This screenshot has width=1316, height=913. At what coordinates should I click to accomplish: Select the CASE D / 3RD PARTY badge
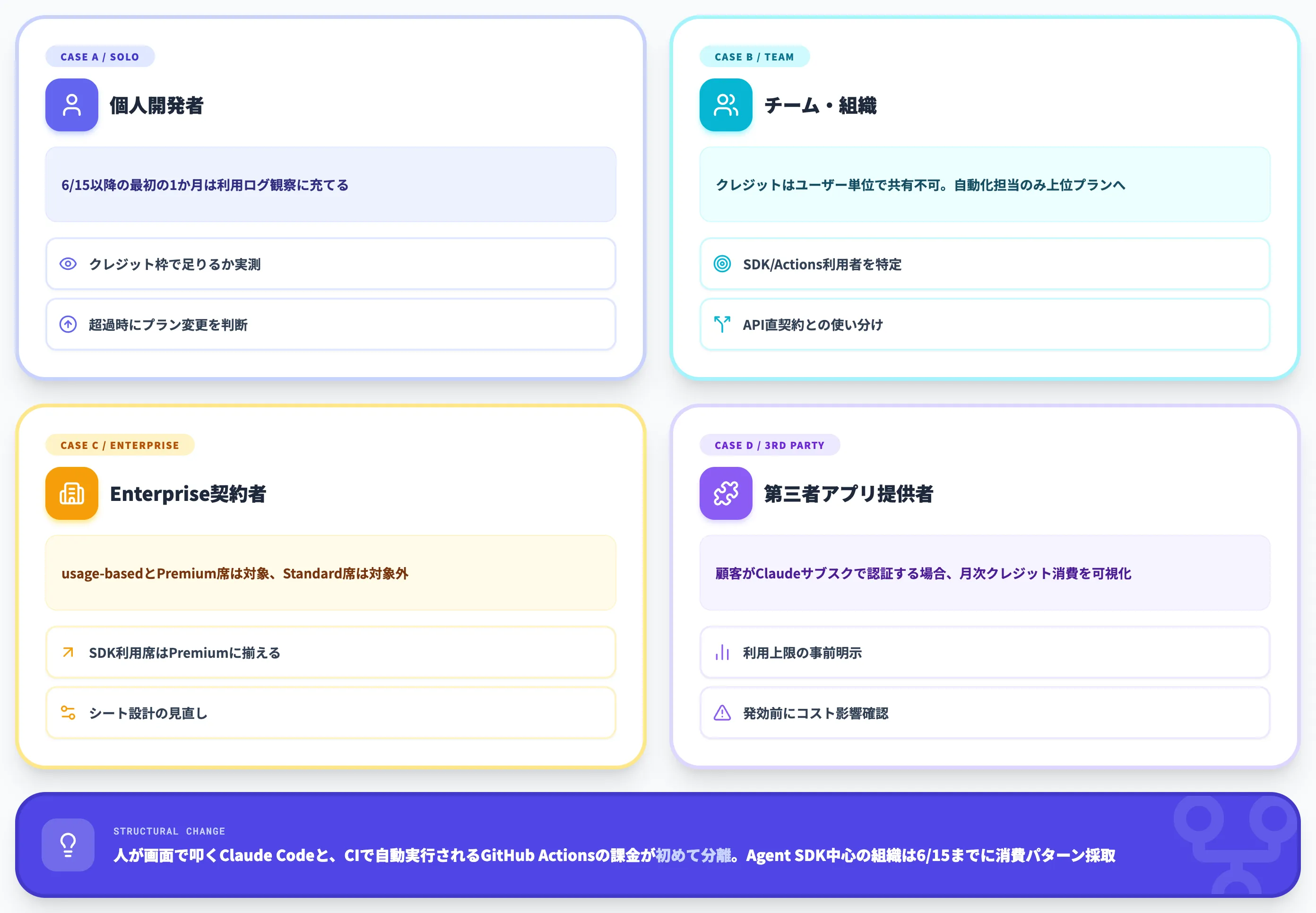click(x=770, y=445)
